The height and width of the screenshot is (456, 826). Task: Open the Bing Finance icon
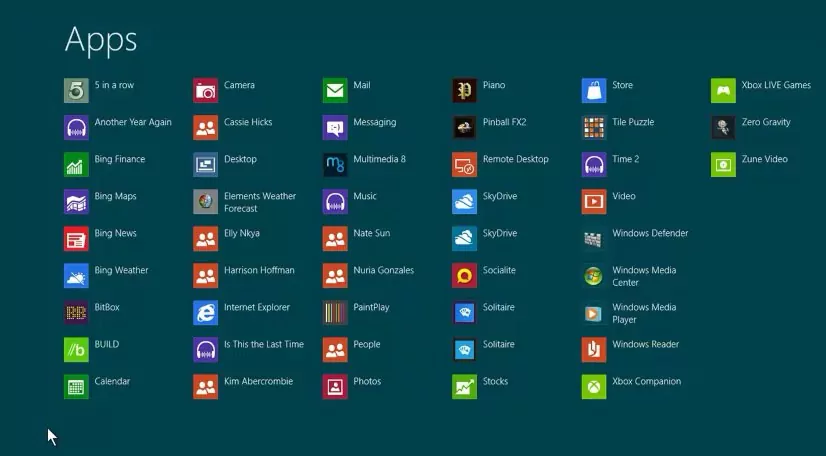(76, 165)
